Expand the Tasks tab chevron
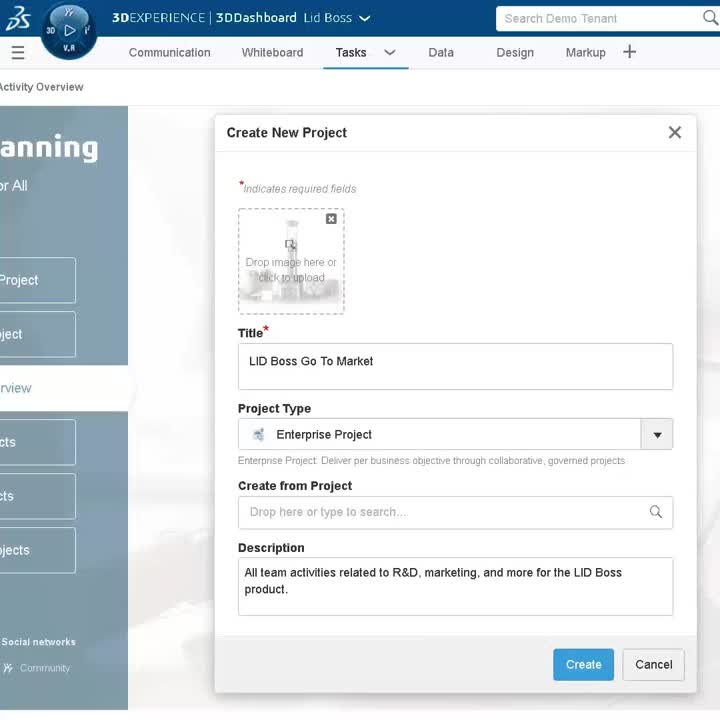Image resolution: width=720 pixels, height=720 pixels. coord(389,52)
